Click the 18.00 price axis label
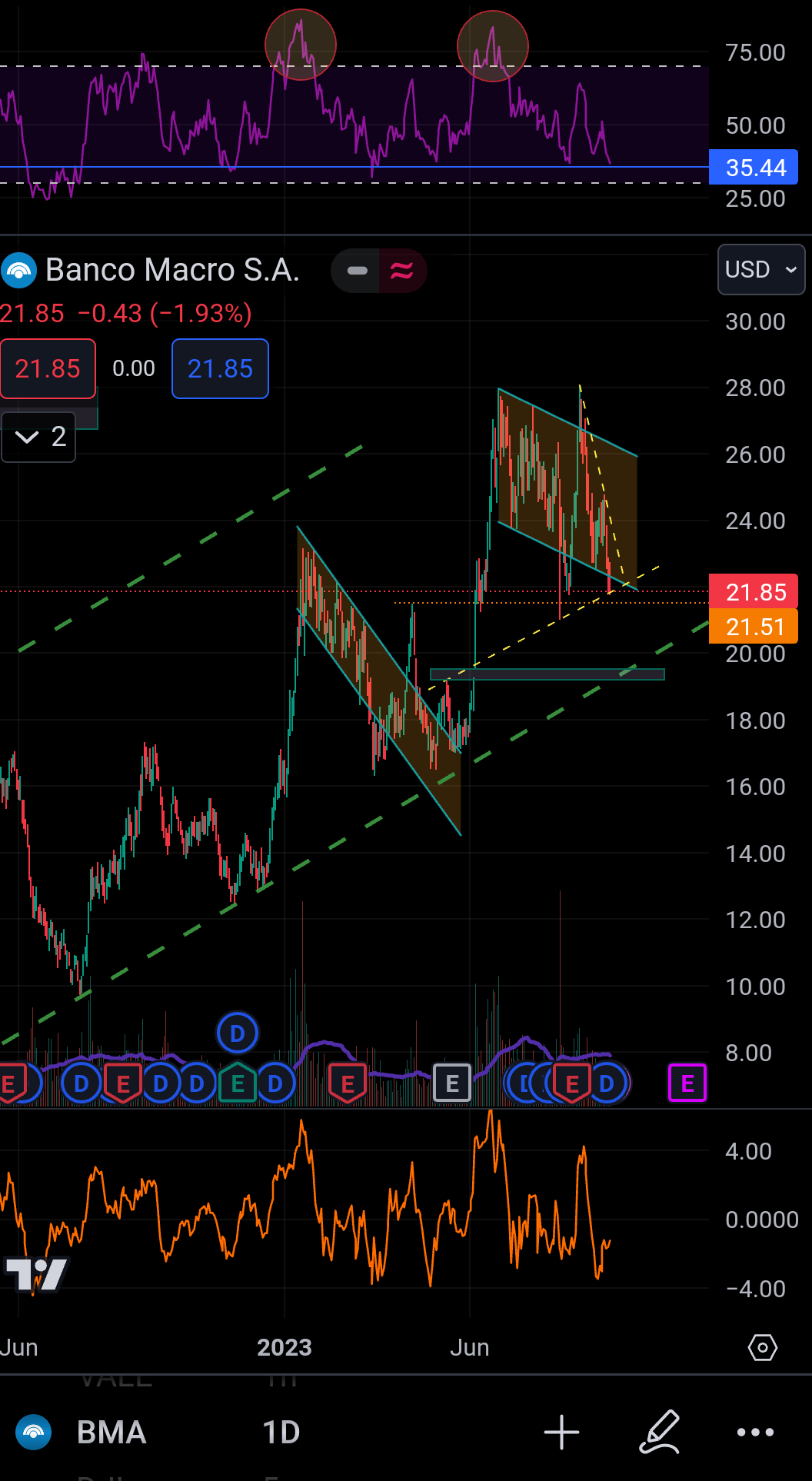Viewport: 812px width, 1481px height. [755, 721]
